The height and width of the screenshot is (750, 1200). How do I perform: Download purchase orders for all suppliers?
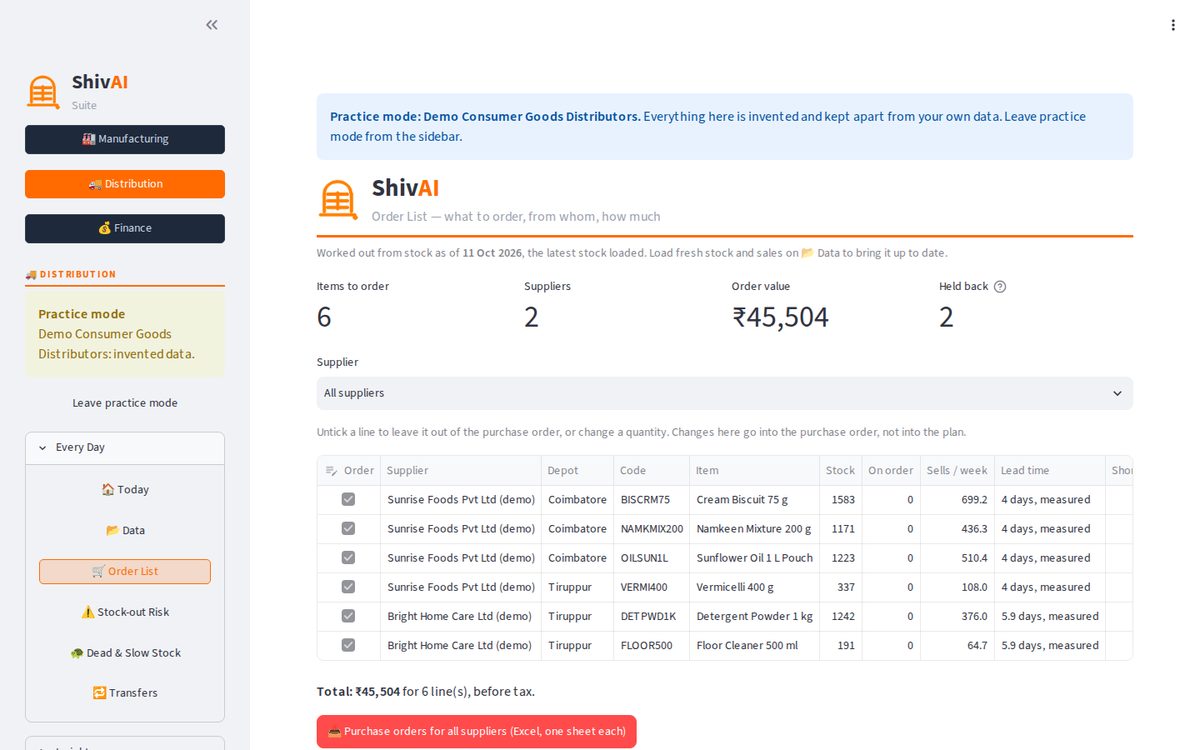477,731
